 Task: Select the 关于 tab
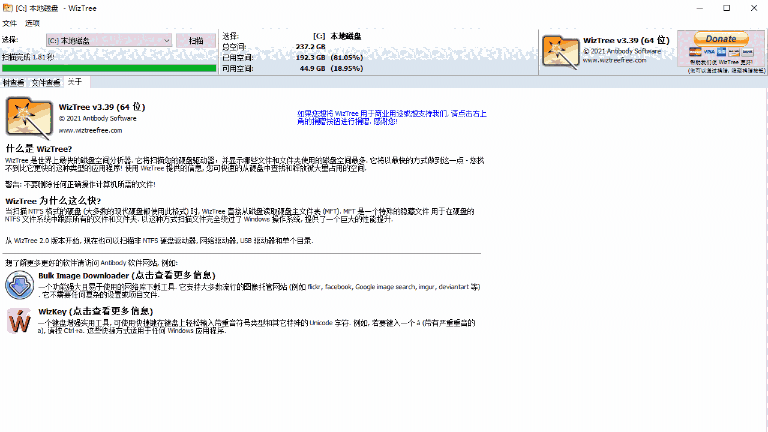point(75,82)
